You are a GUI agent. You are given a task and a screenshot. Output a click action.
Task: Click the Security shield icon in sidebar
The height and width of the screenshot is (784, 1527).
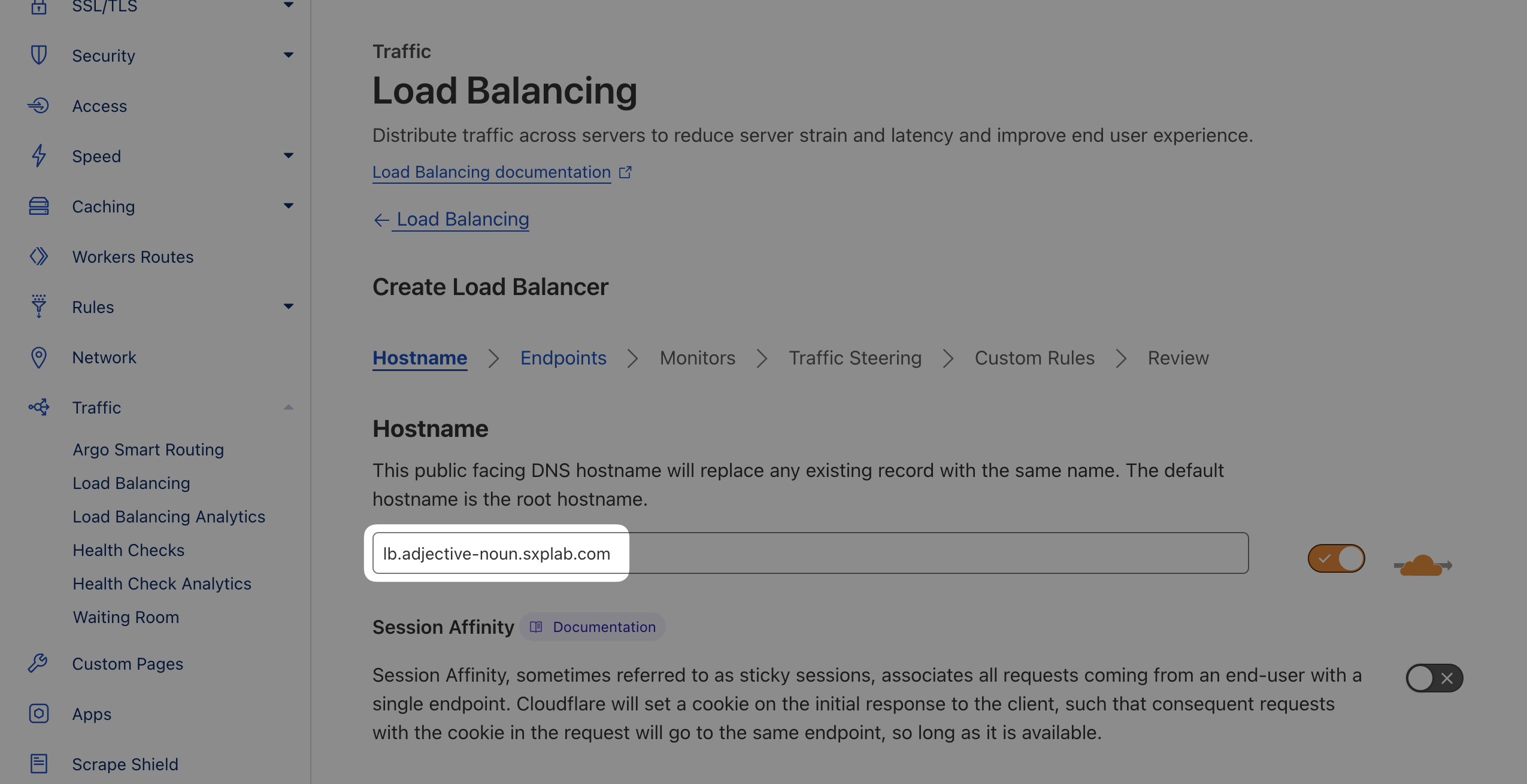pyautogui.click(x=39, y=55)
